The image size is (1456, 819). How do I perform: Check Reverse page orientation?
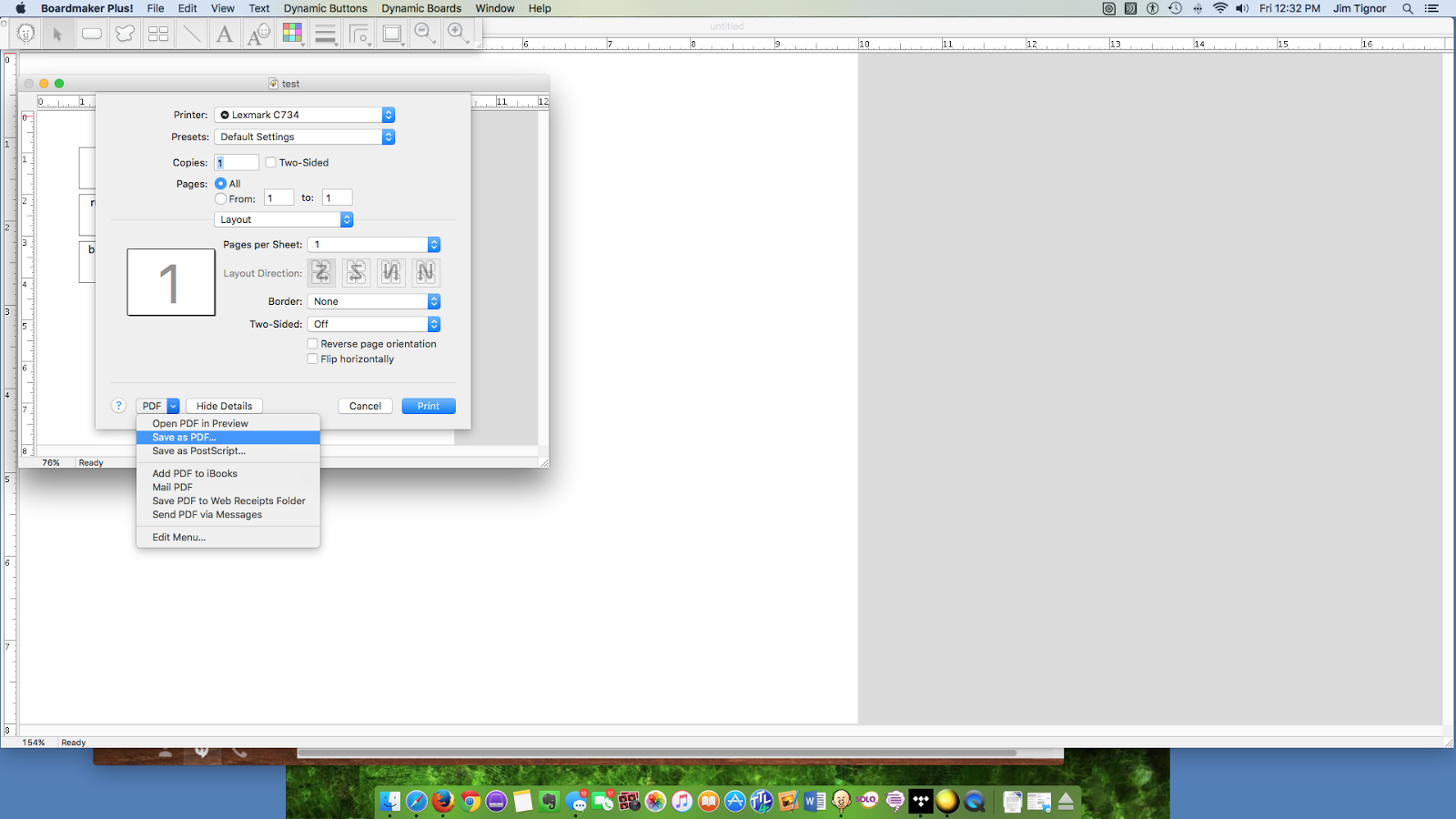coord(312,344)
